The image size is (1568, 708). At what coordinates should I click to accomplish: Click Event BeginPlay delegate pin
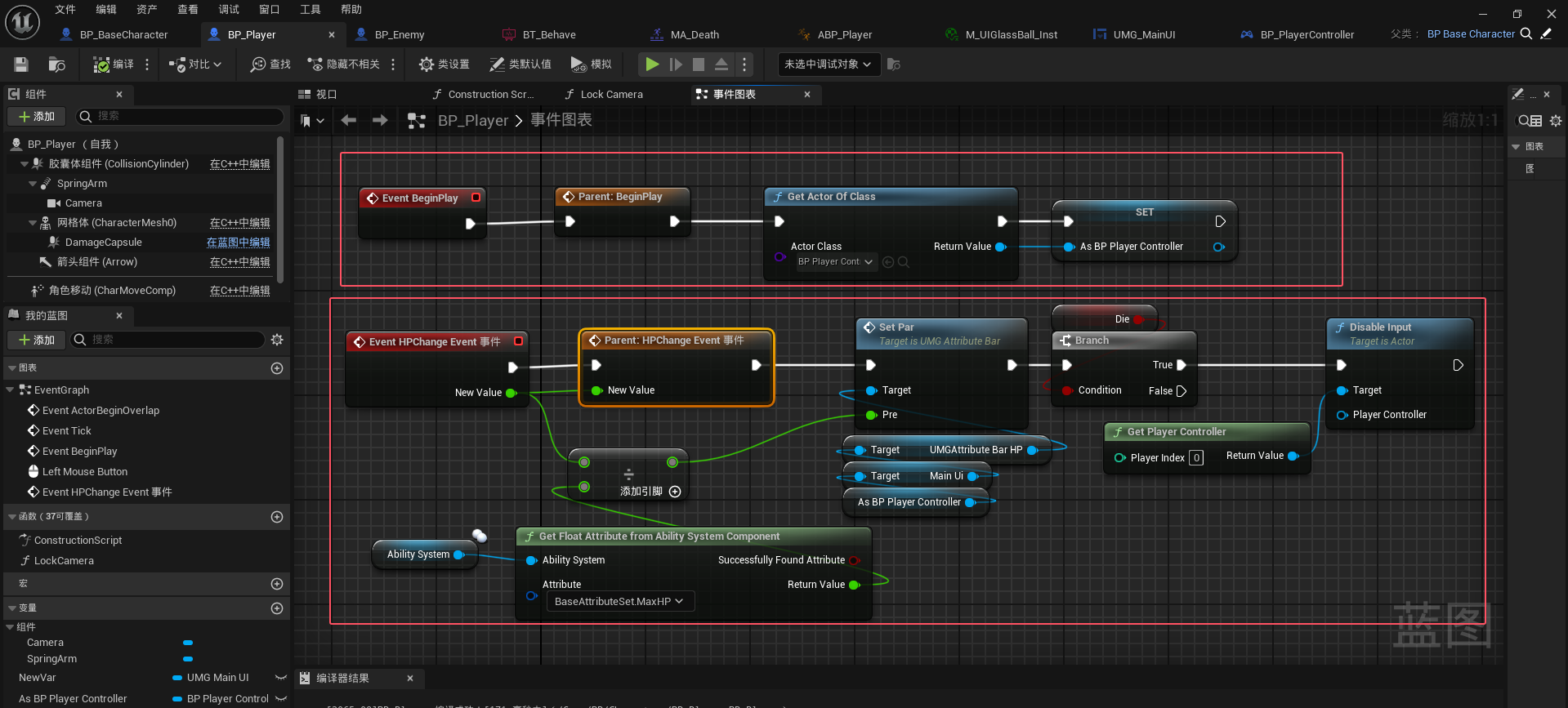476,198
